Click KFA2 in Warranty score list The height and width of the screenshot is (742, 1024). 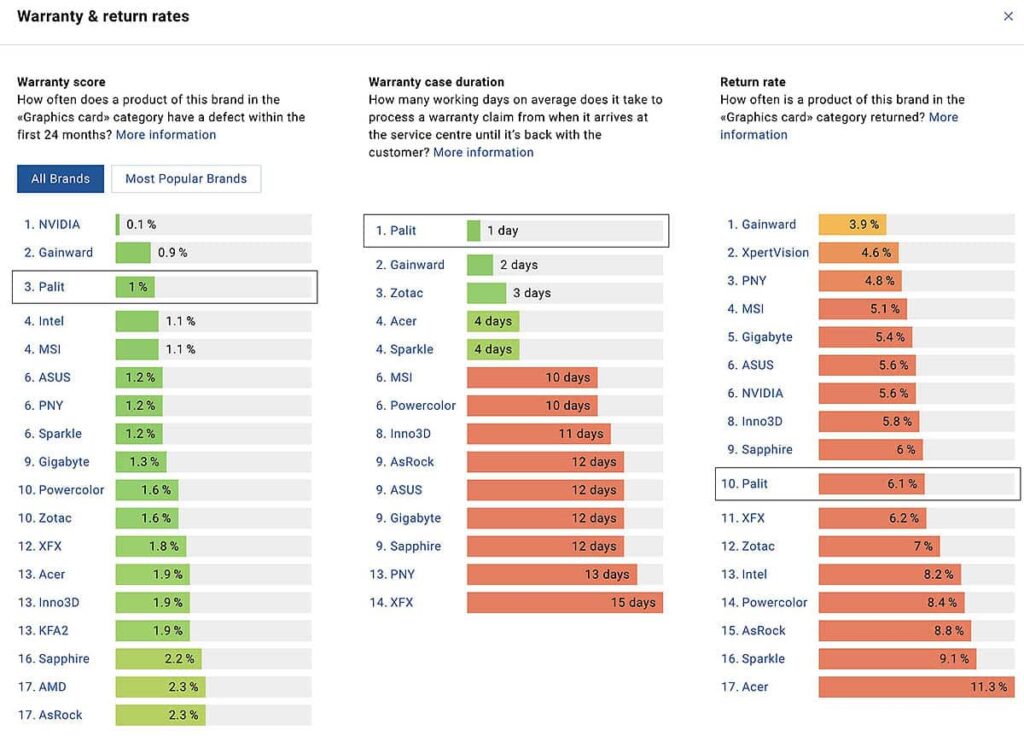[x=54, y=631]
